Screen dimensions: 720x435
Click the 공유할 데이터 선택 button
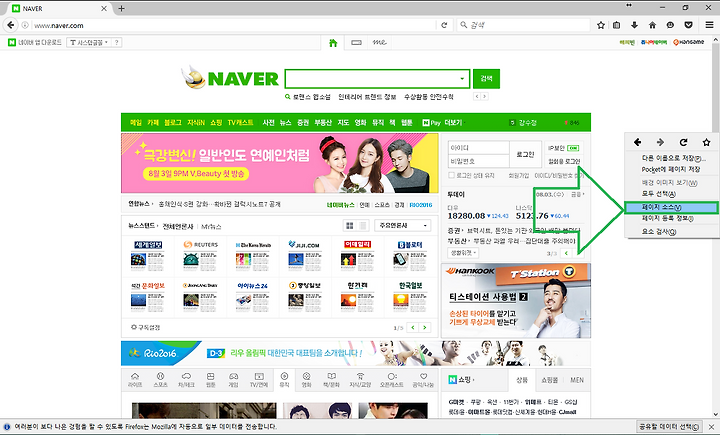pyautogui.click(x=669, y=427)
